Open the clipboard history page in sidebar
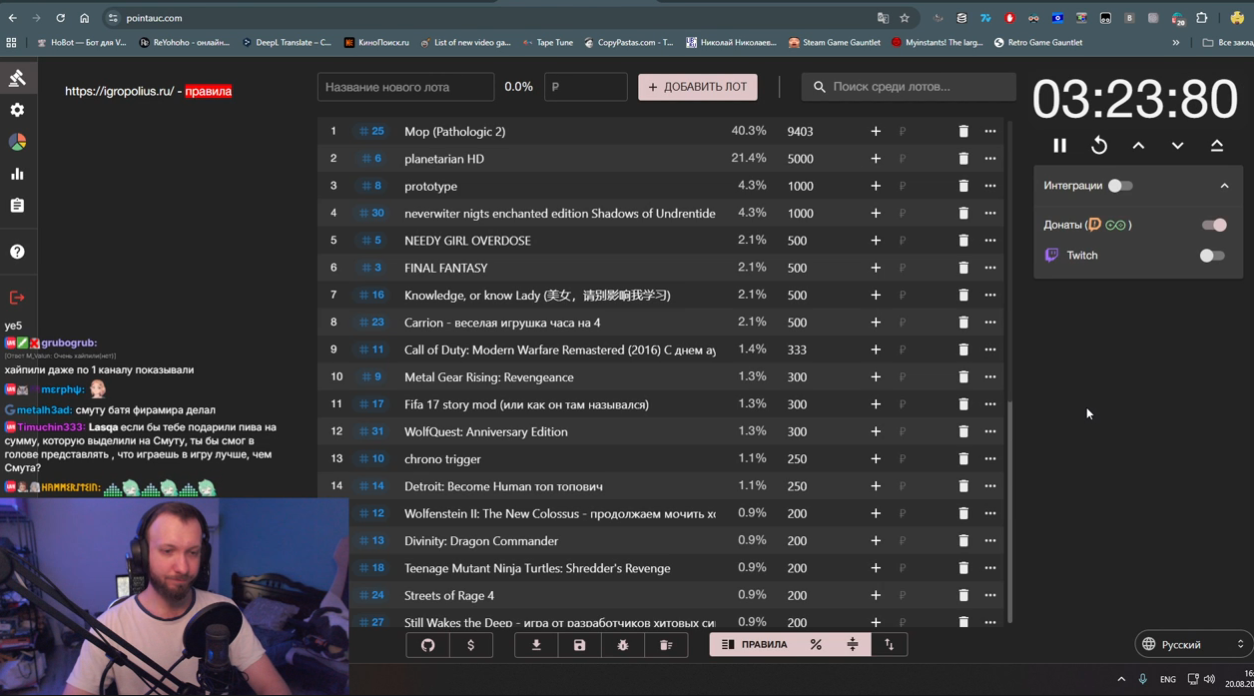This screenshot has height=696, width=1254. (17, 205)
